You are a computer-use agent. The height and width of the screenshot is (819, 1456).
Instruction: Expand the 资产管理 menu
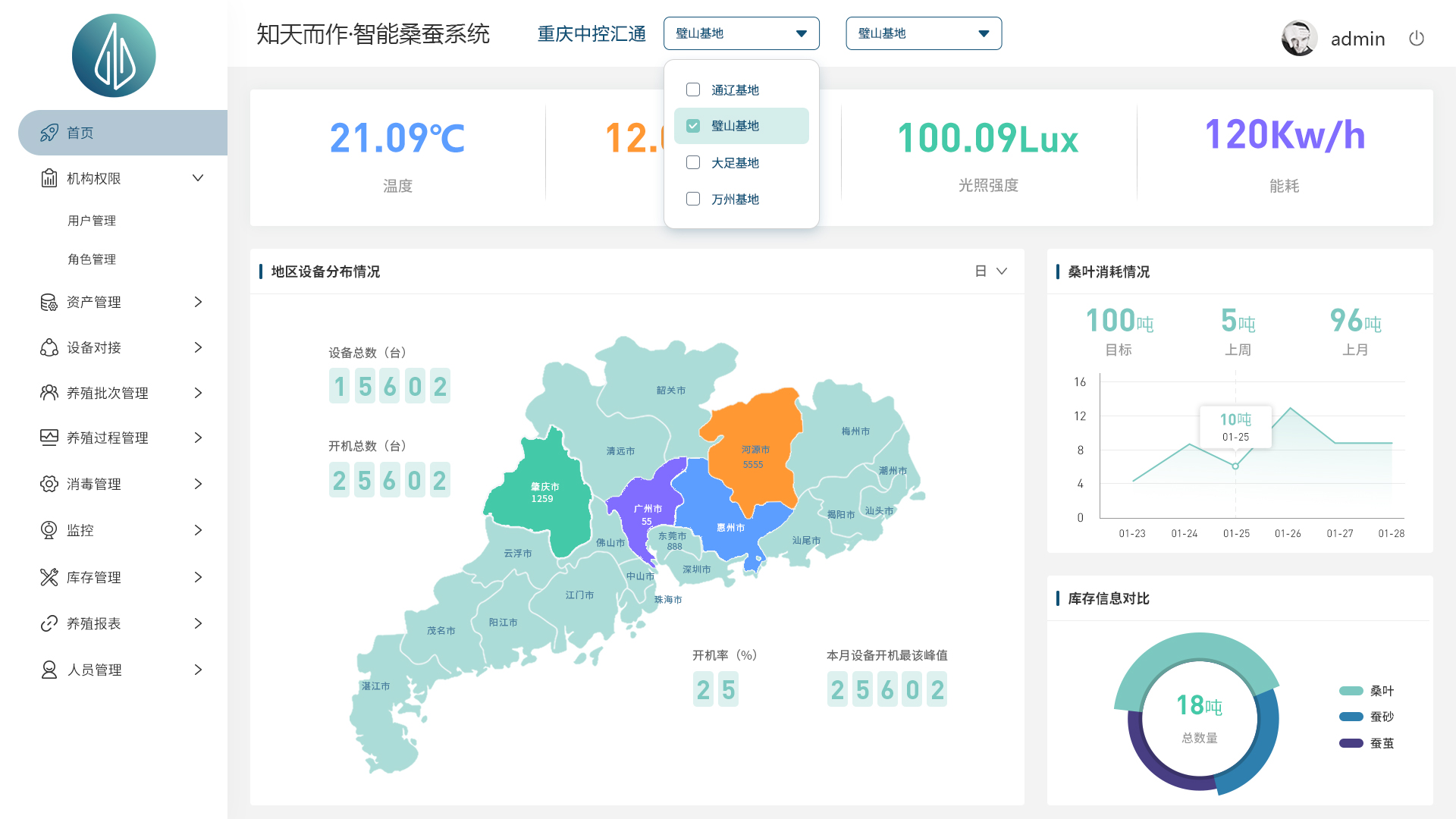click(x=198, y=302)
